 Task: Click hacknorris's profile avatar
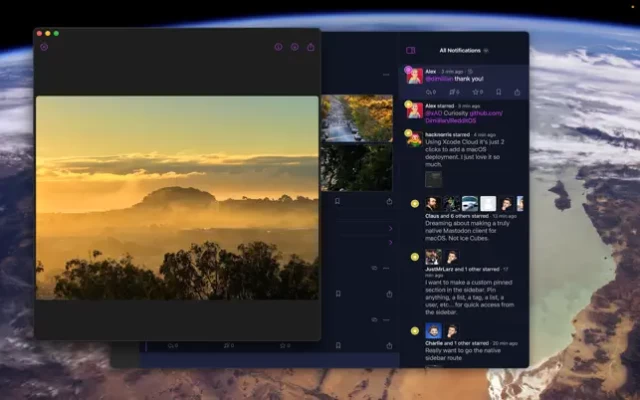coord(414,140)
